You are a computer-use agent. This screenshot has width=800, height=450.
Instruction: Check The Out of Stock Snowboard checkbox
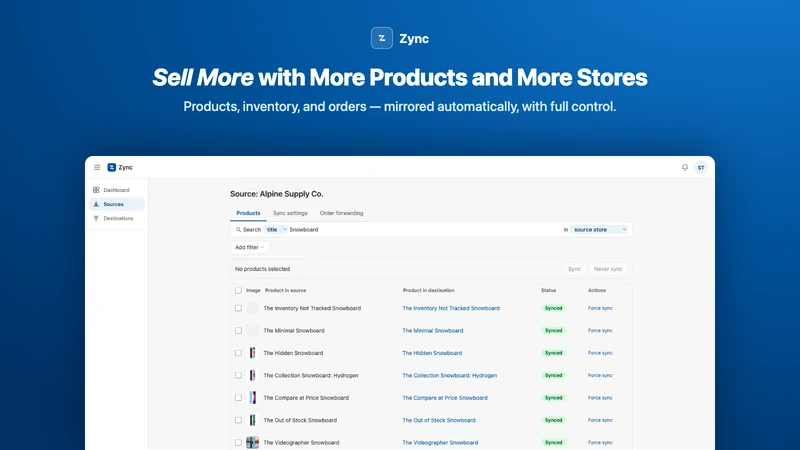point(238,420)
